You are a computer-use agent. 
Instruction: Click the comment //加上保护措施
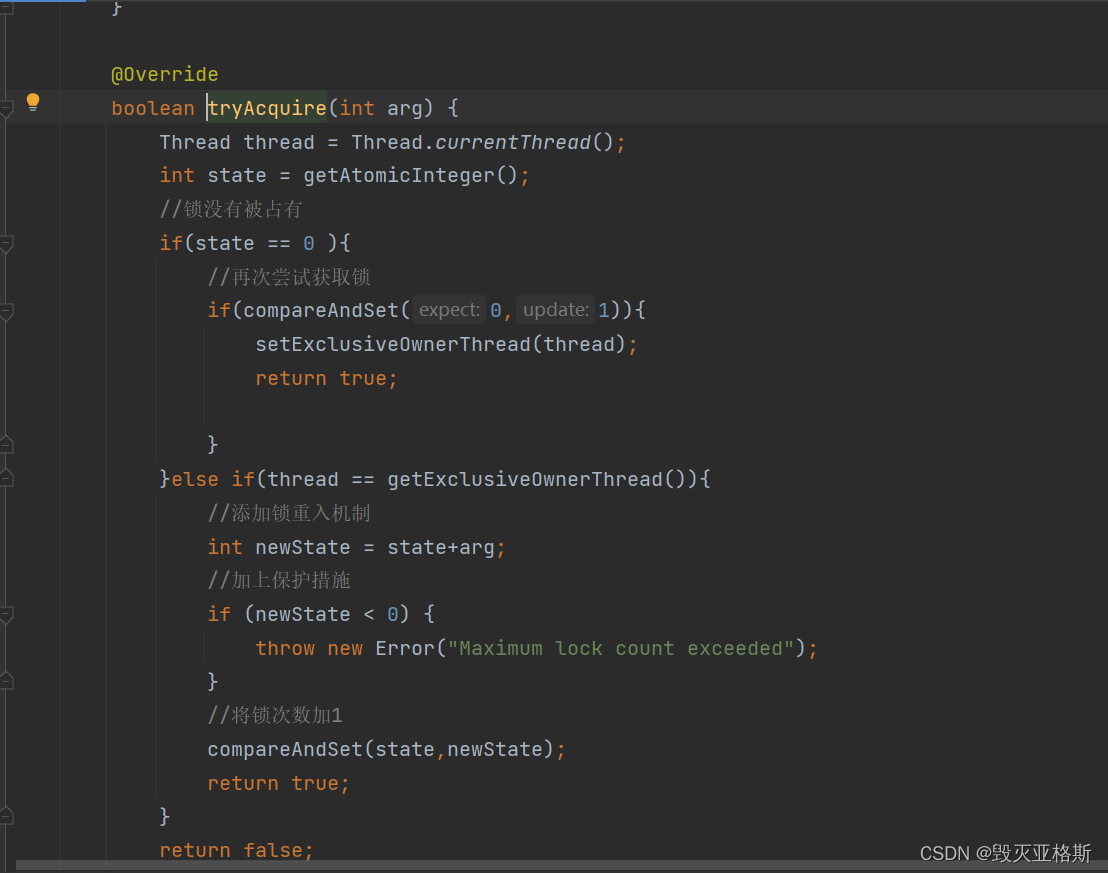[x=279, y=580]
